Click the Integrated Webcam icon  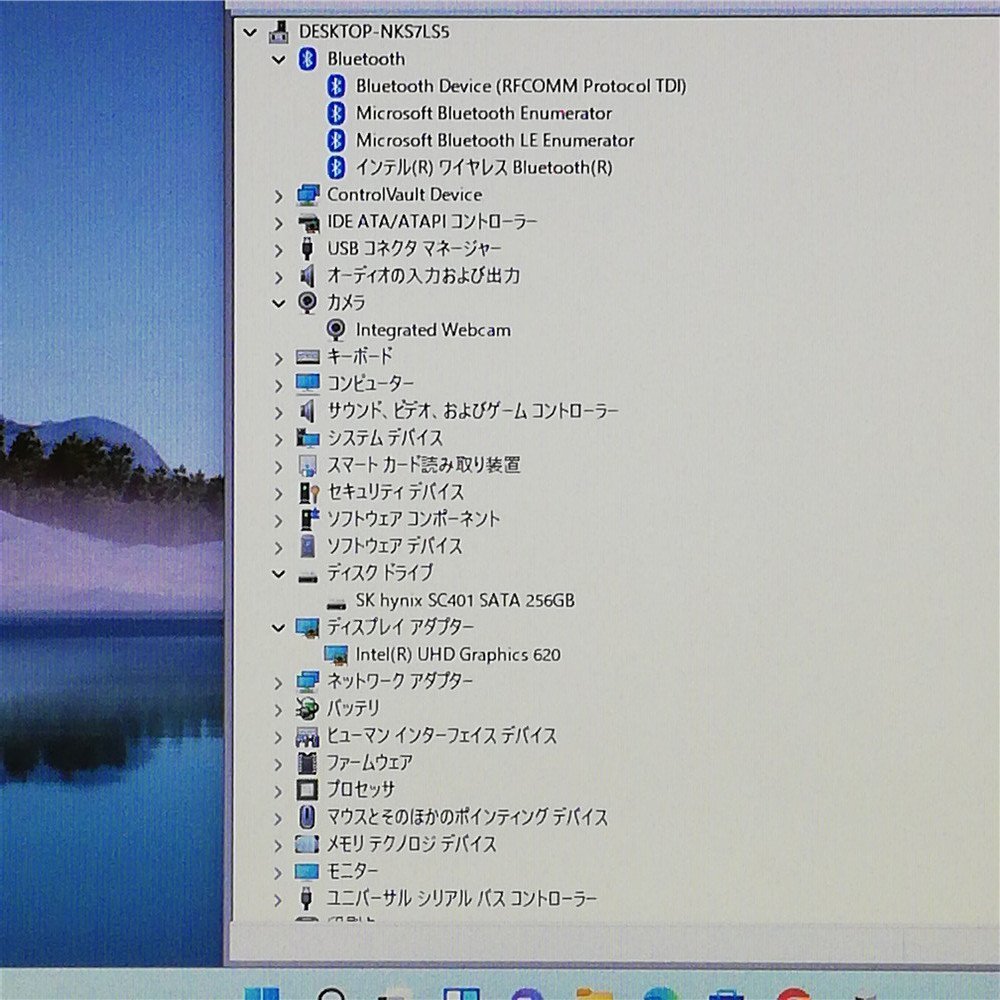[x=335, y=330]
